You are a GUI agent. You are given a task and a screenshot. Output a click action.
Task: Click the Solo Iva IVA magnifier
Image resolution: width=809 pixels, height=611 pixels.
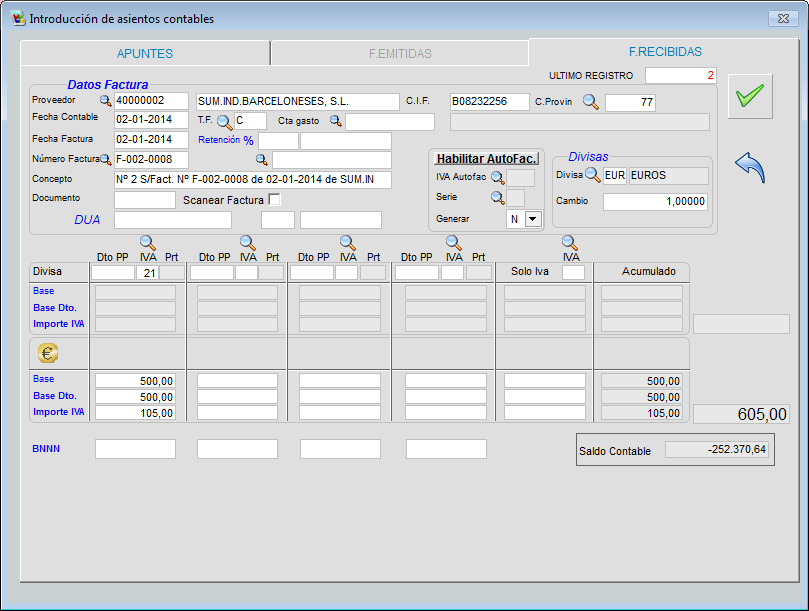[x=571, y=242]
